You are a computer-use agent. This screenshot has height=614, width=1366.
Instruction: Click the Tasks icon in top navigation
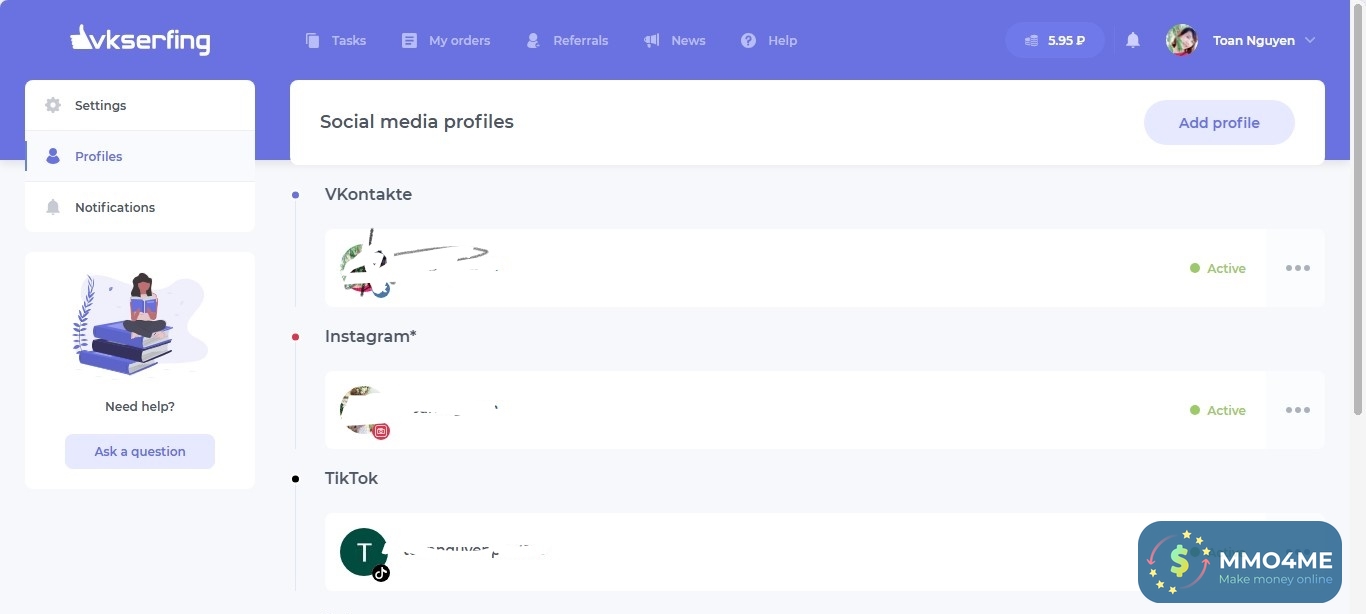click(313, 40)
